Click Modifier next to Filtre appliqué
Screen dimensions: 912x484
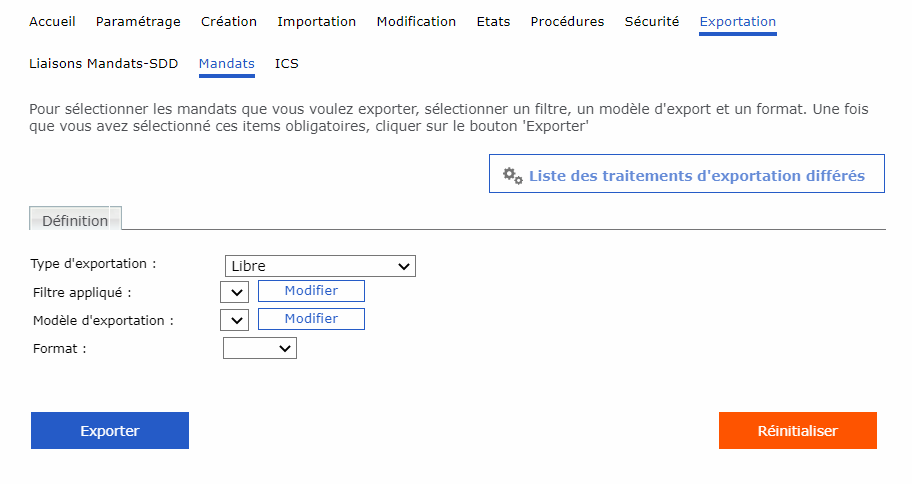tap(311, 291)
